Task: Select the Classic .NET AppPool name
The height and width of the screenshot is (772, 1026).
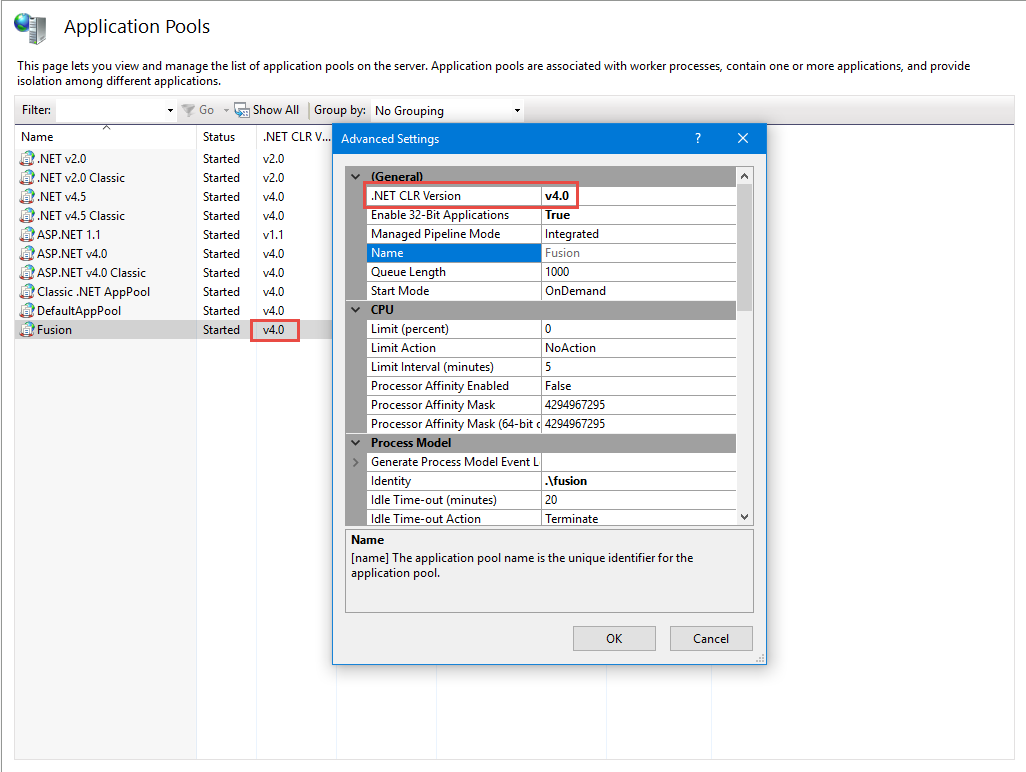Action: 94,291
